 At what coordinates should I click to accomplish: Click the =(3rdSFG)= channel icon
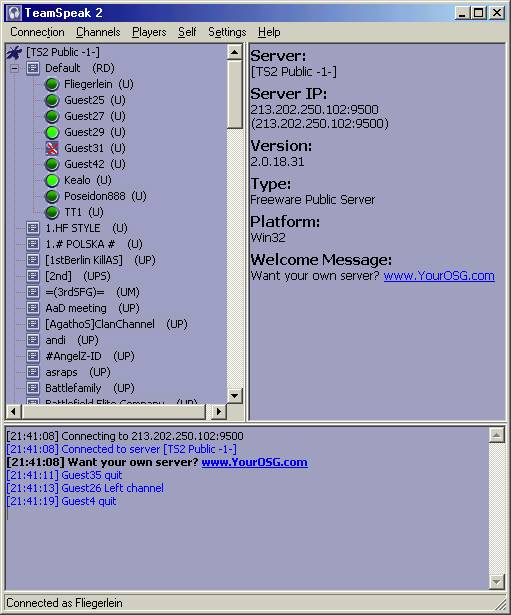click(33, 292)
